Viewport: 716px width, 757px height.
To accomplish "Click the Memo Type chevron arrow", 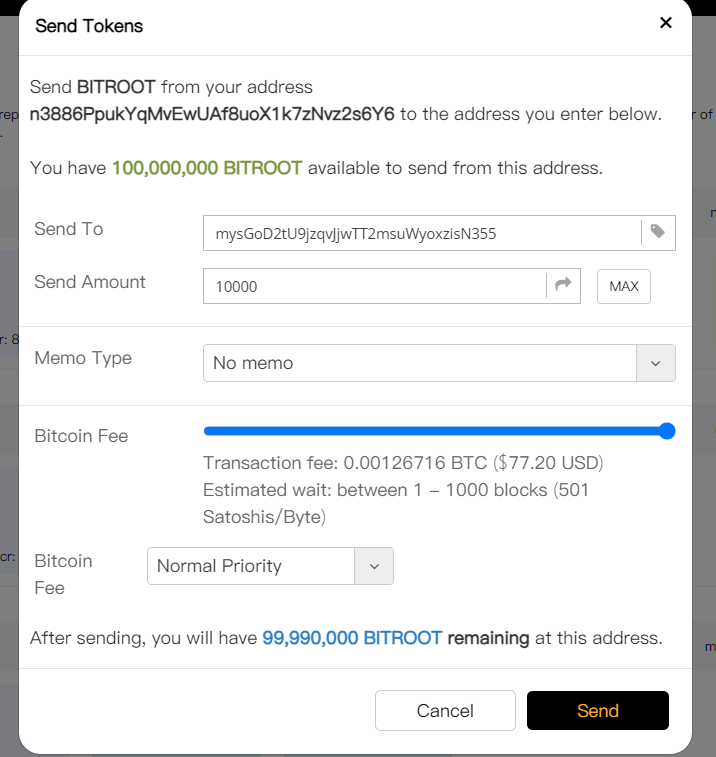I will coord(656,363).
